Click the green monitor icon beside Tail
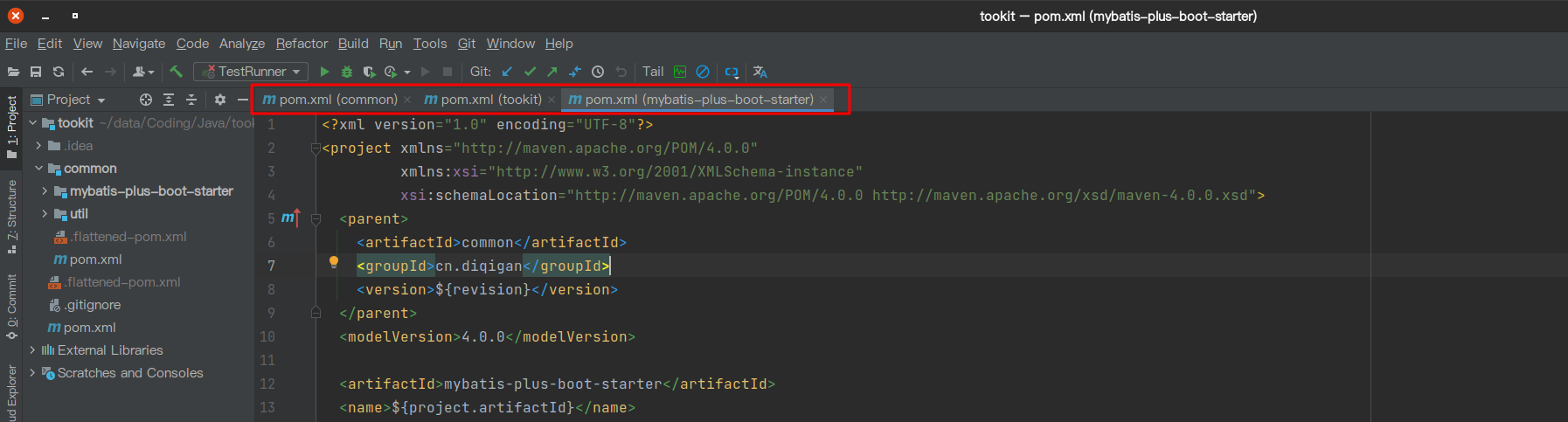This screenshot has width=1568, height=422. pyautogui.click(x=680, y=72)
